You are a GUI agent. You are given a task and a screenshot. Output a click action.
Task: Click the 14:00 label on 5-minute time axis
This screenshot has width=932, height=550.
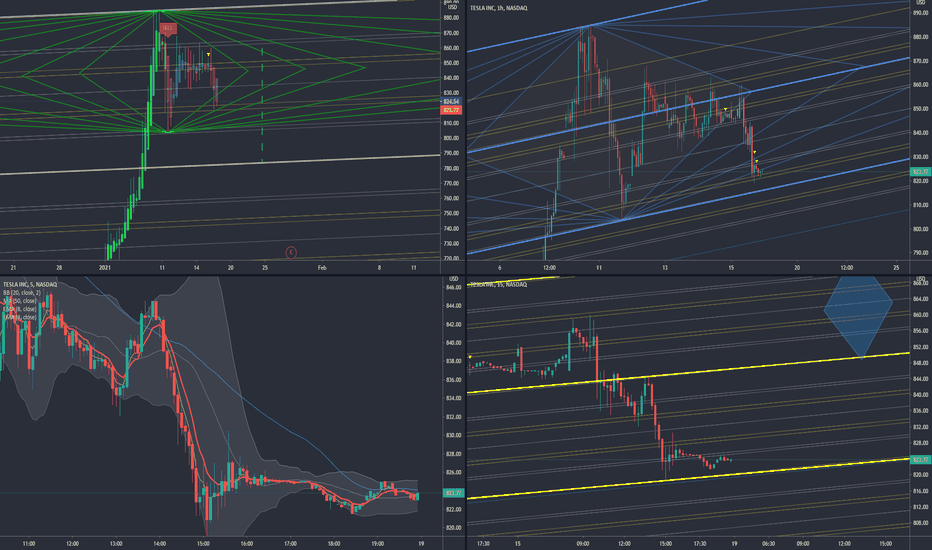click(159, 543)
